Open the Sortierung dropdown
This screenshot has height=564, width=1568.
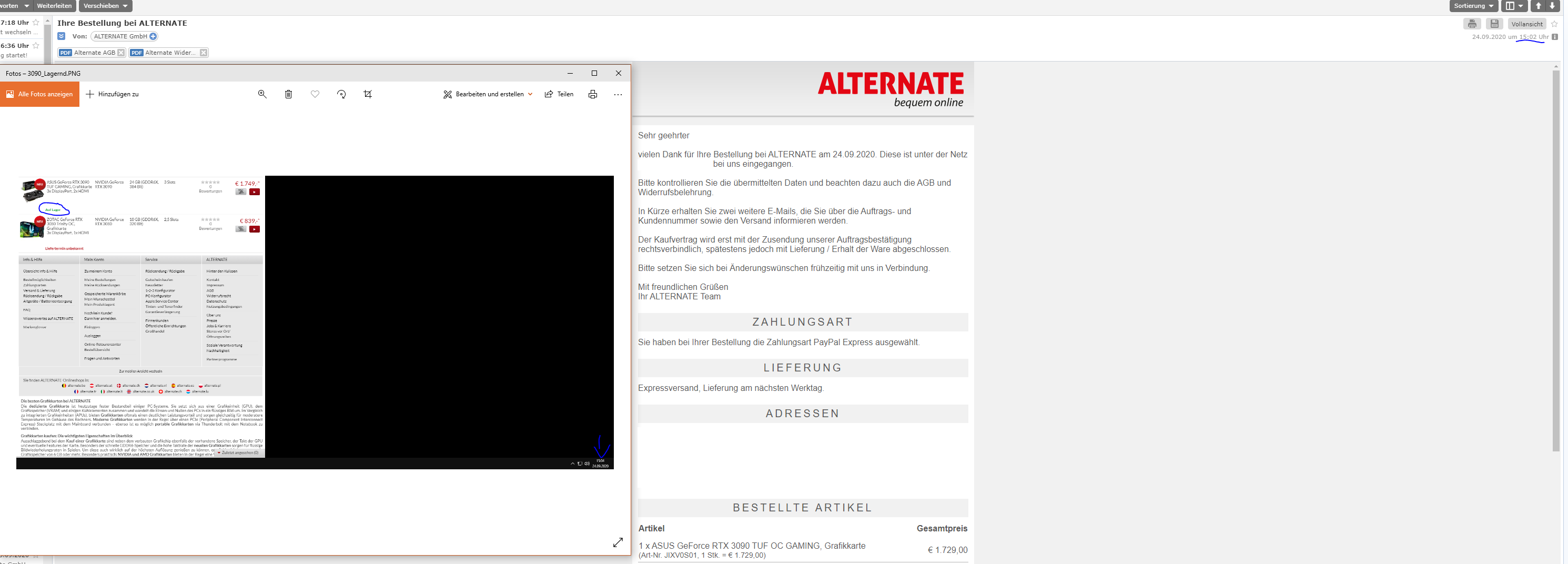(1473, 5)
